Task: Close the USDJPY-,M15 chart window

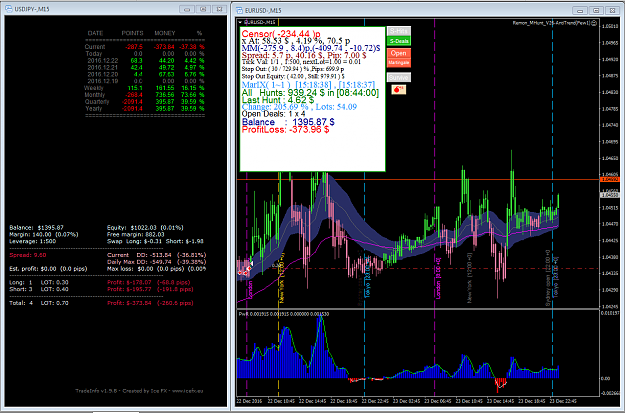Action: (219, 9)
